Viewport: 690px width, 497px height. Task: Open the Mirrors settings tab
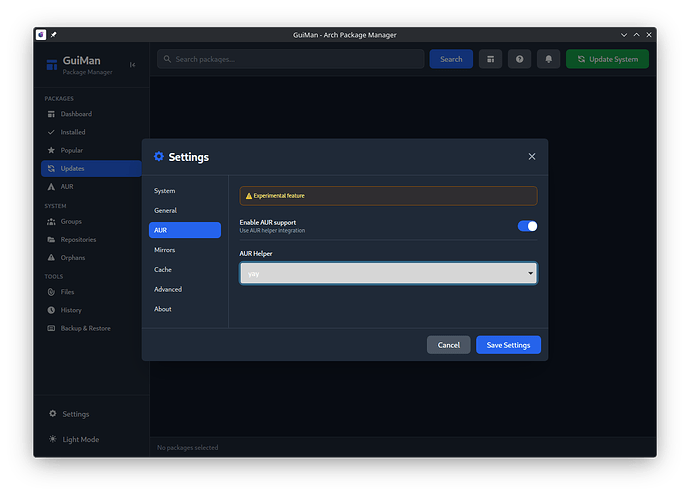164,250
